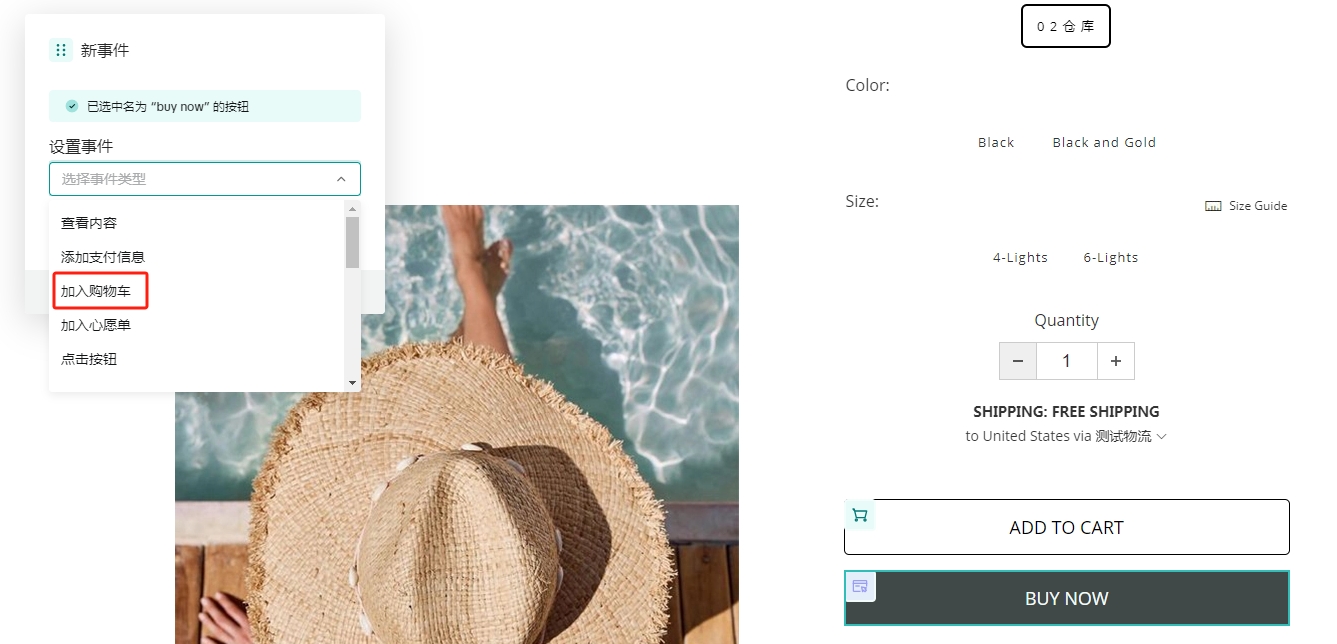Click the 新事件 panel title
The image size is (1337, 644).
(x=105, y=50)
